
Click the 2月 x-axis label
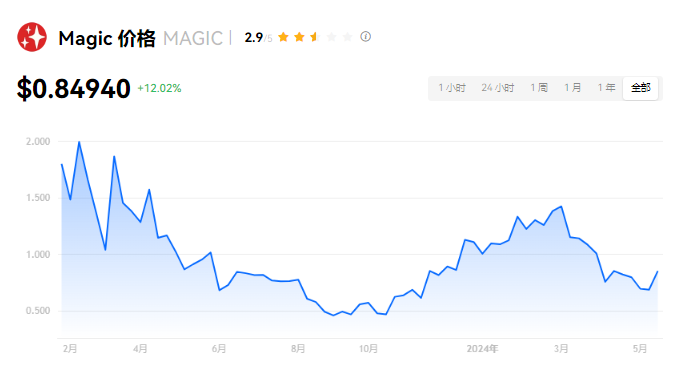70,348
